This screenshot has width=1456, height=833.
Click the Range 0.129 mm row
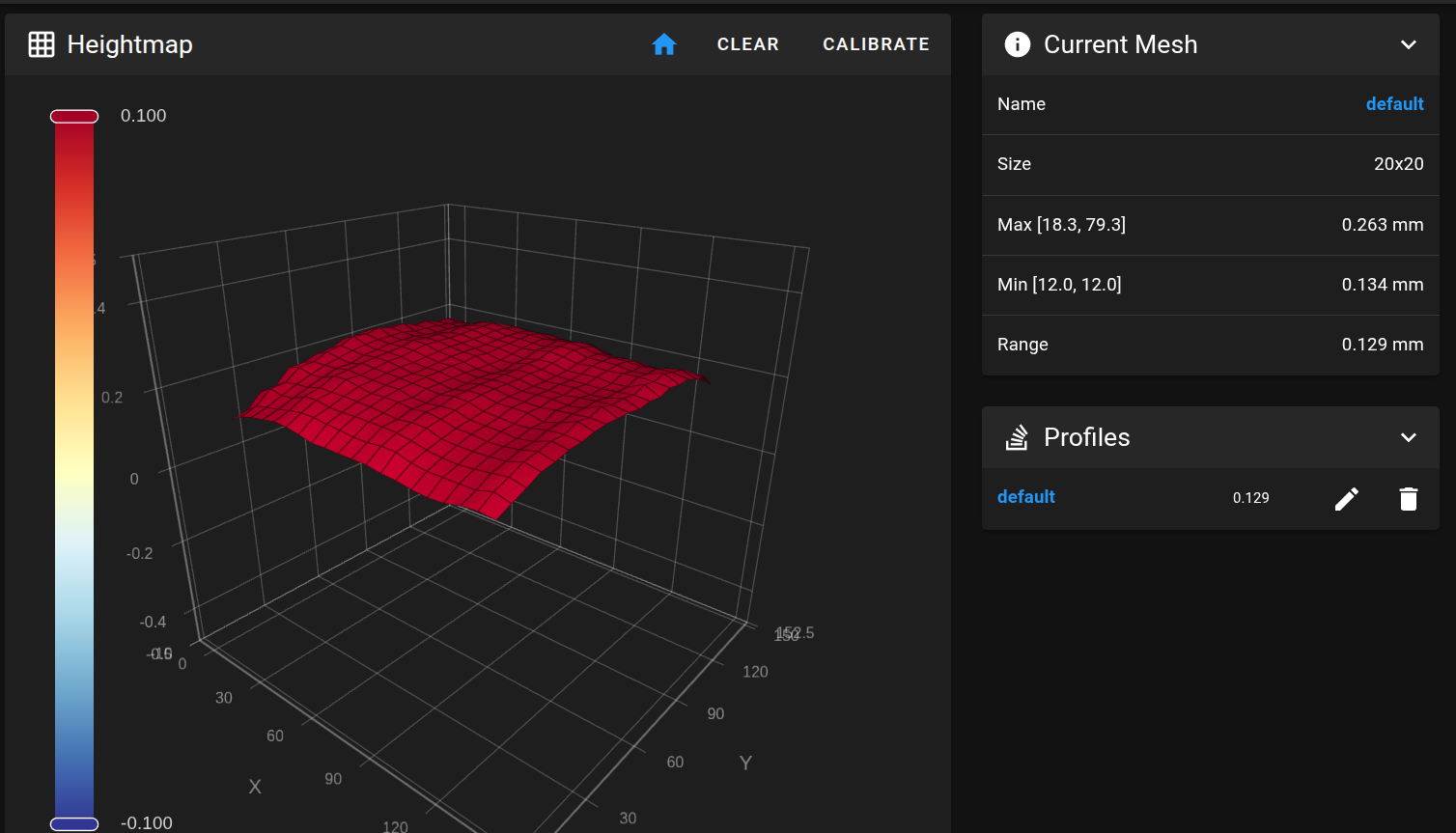pyautogui.click(x=1210, y=345)
